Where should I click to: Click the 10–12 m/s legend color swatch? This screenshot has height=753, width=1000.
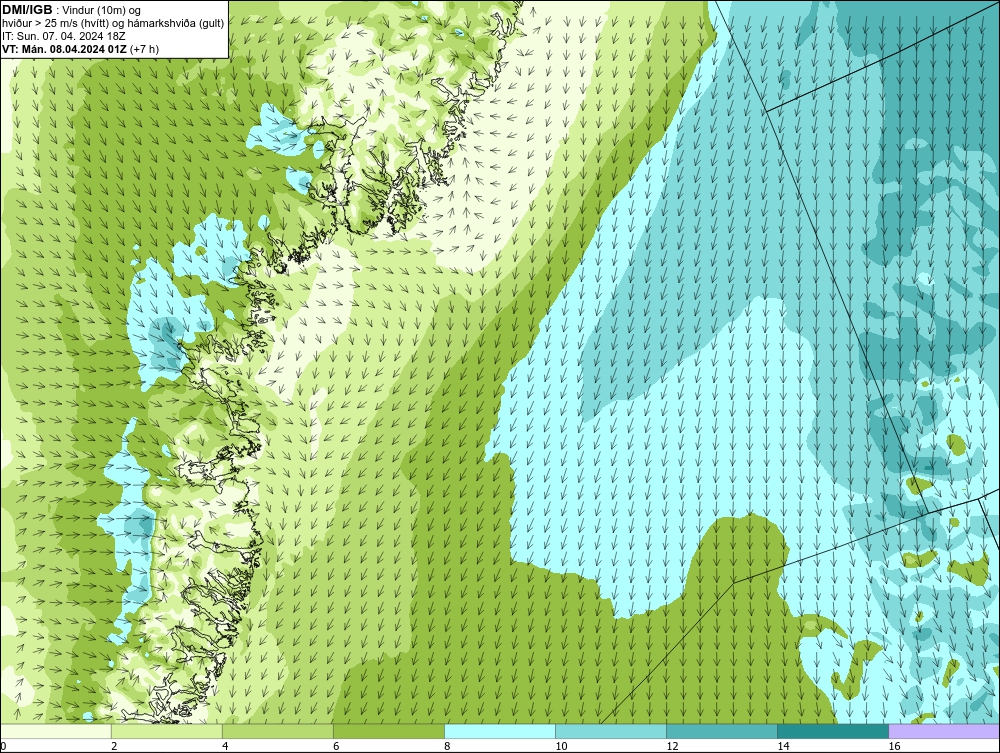610,731
